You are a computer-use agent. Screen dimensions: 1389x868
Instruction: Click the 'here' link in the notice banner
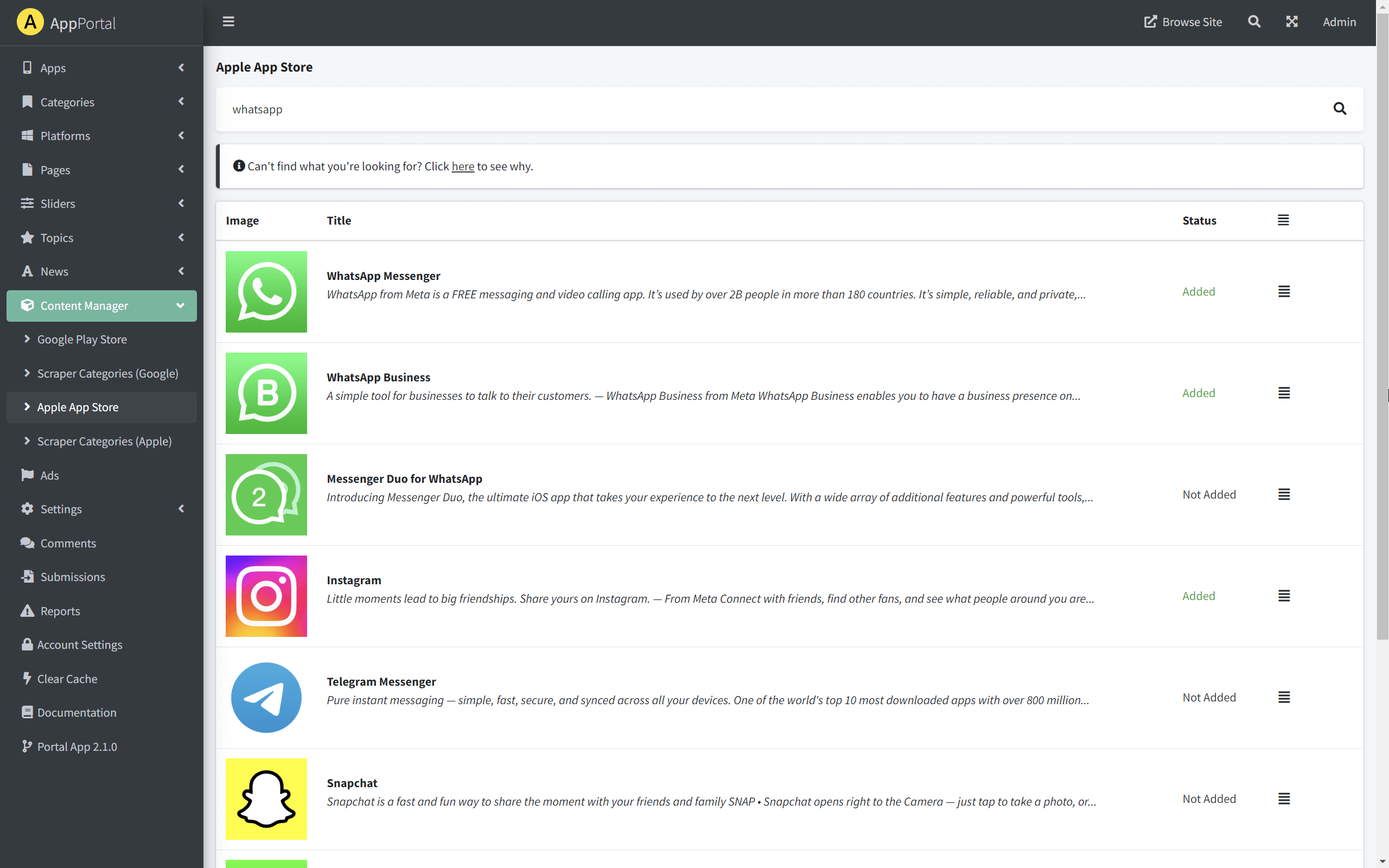pyautogui.click(x=463, y=166)
